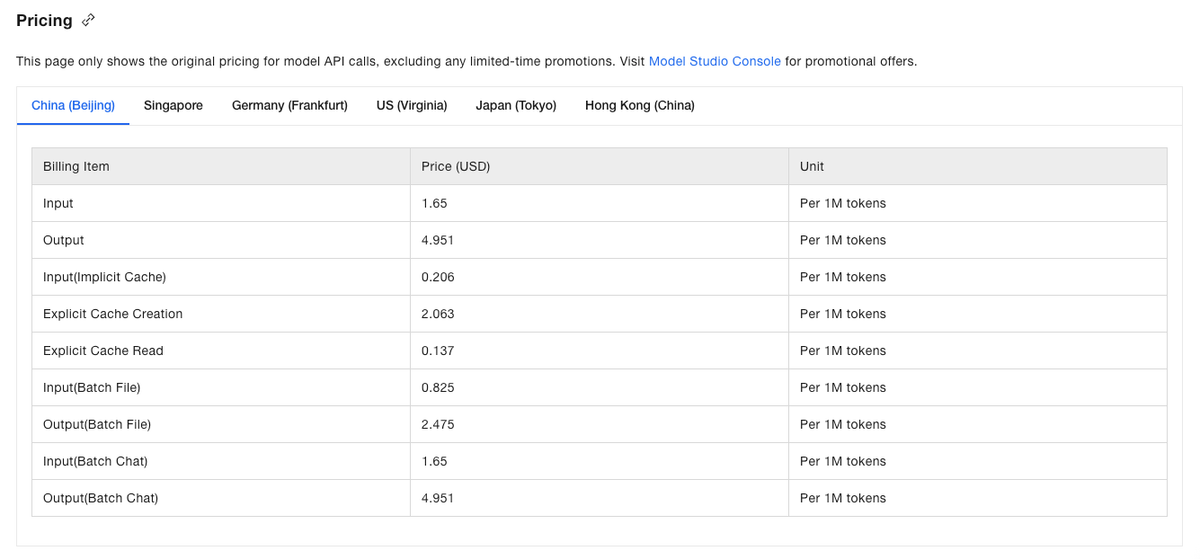Click the 1.65 price in Input(Batch Chat) row
1200x559 pixels.
point(435,461)
